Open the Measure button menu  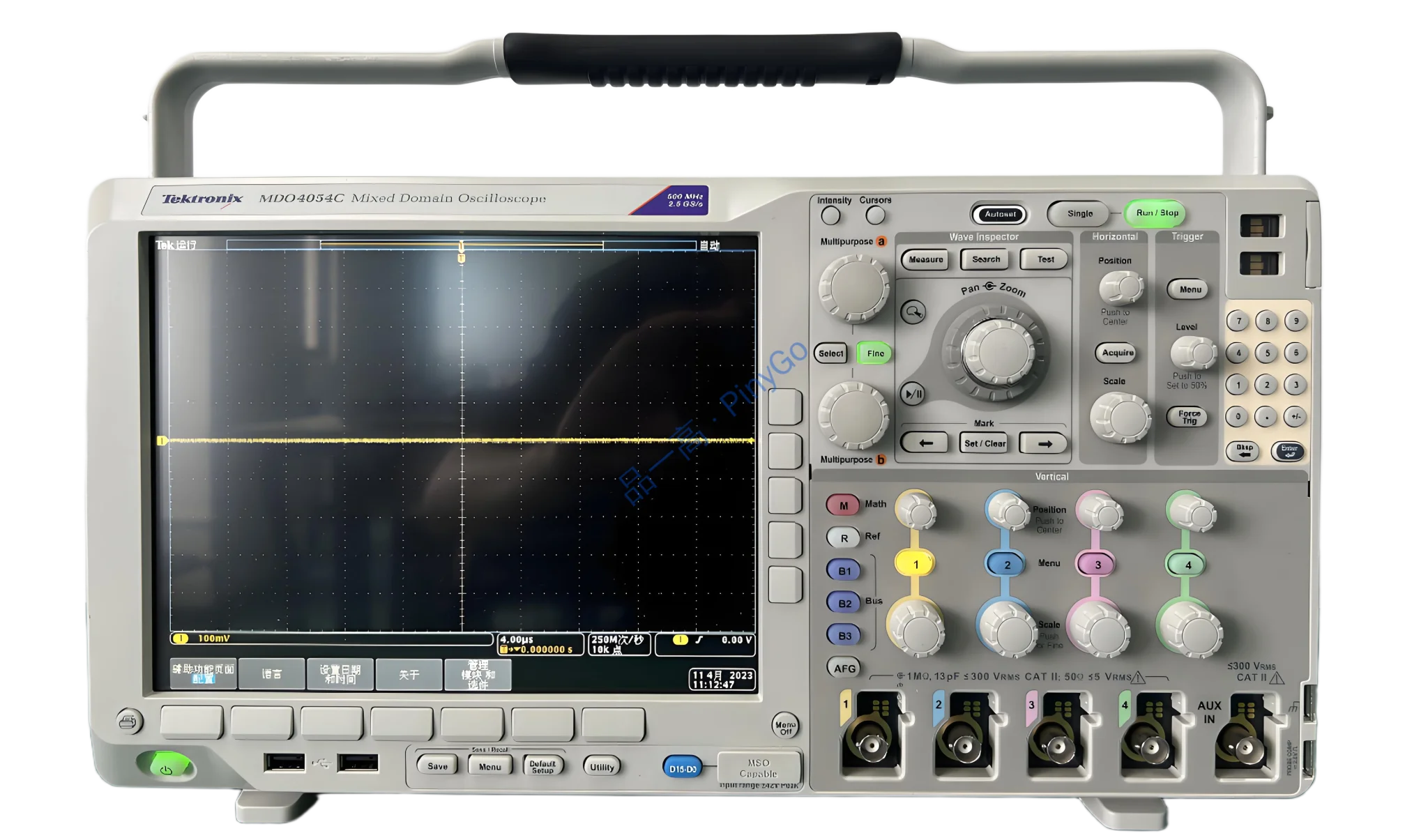pos(925,259)
